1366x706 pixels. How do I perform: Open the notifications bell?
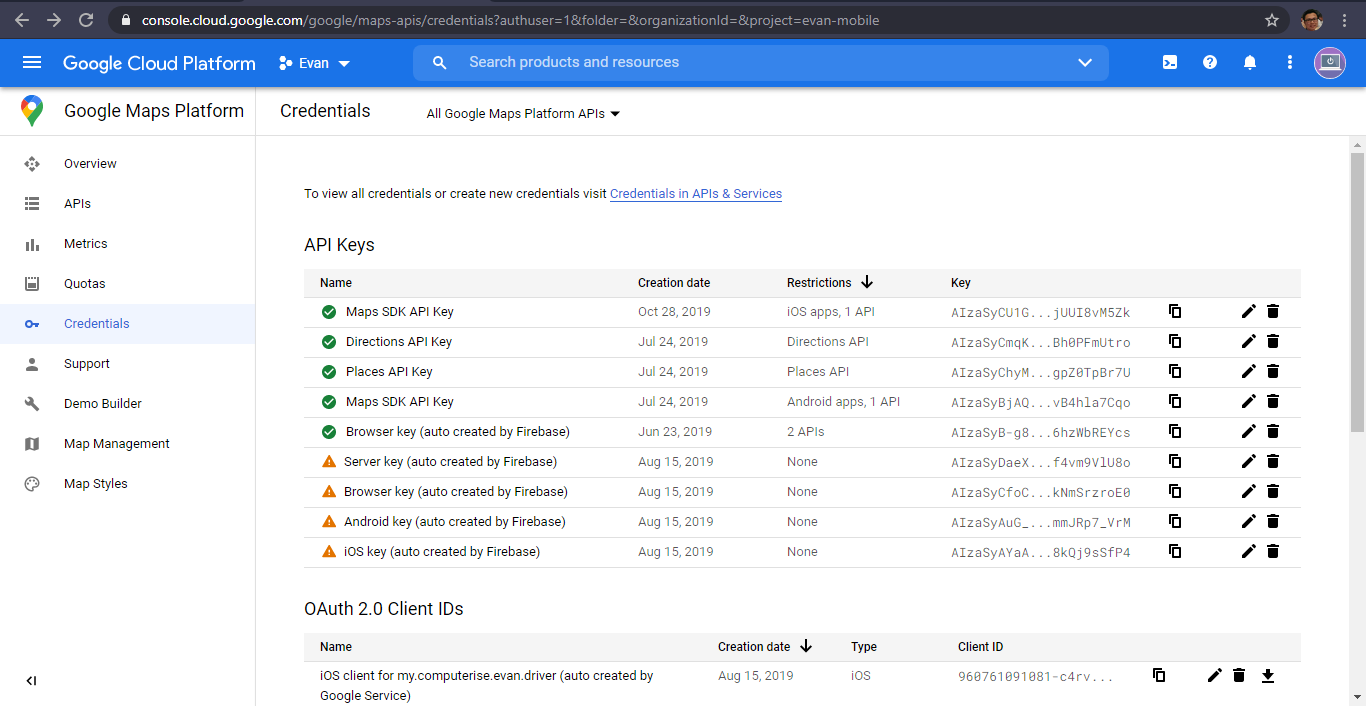1250,62
